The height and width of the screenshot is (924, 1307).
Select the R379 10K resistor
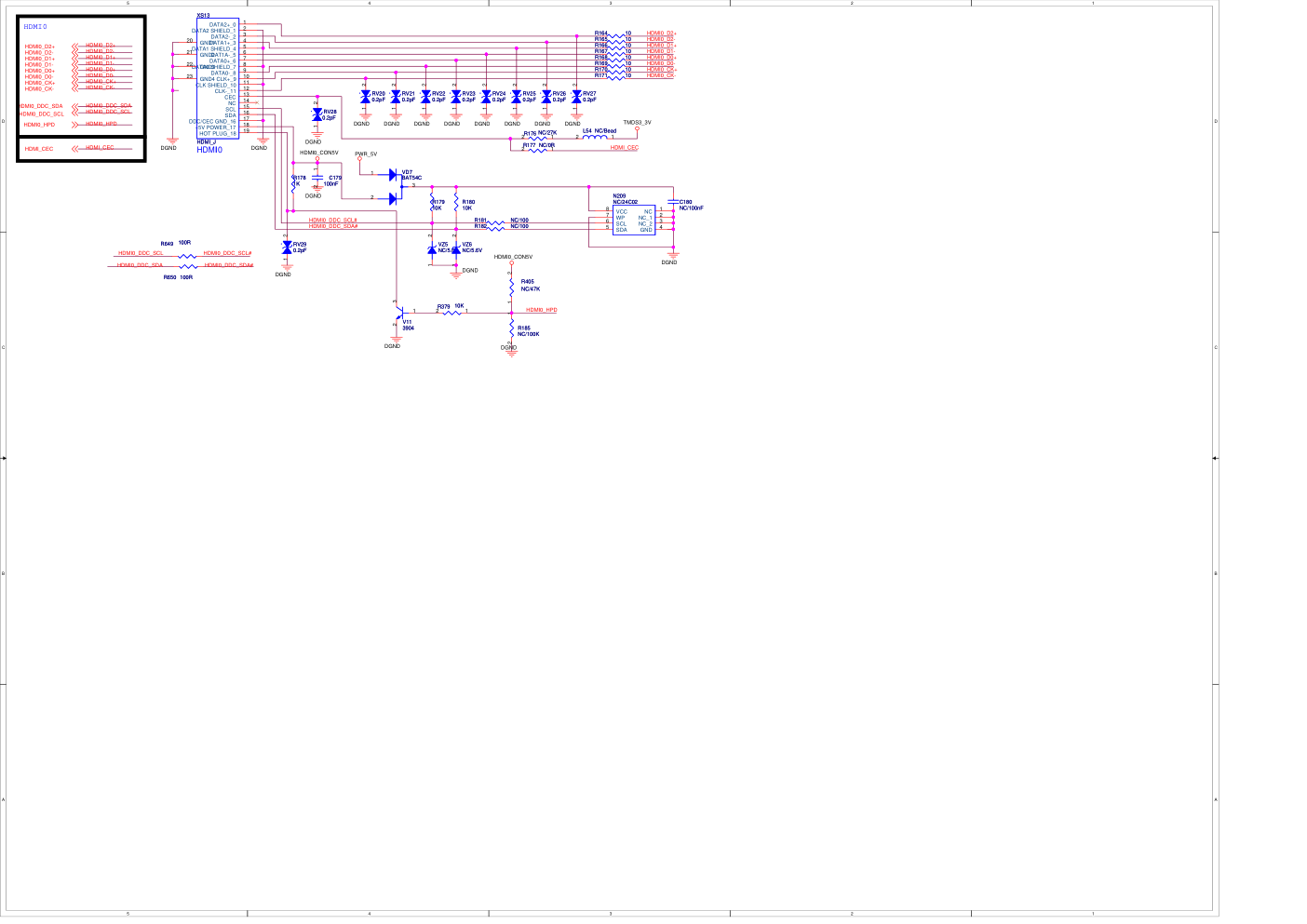point(451,312)
